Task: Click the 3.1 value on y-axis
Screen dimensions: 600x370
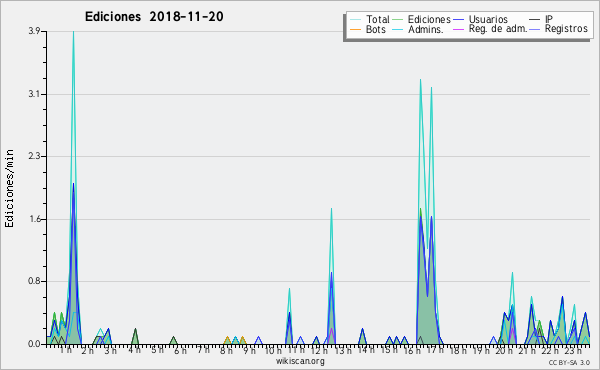Action: coord(35,94)
